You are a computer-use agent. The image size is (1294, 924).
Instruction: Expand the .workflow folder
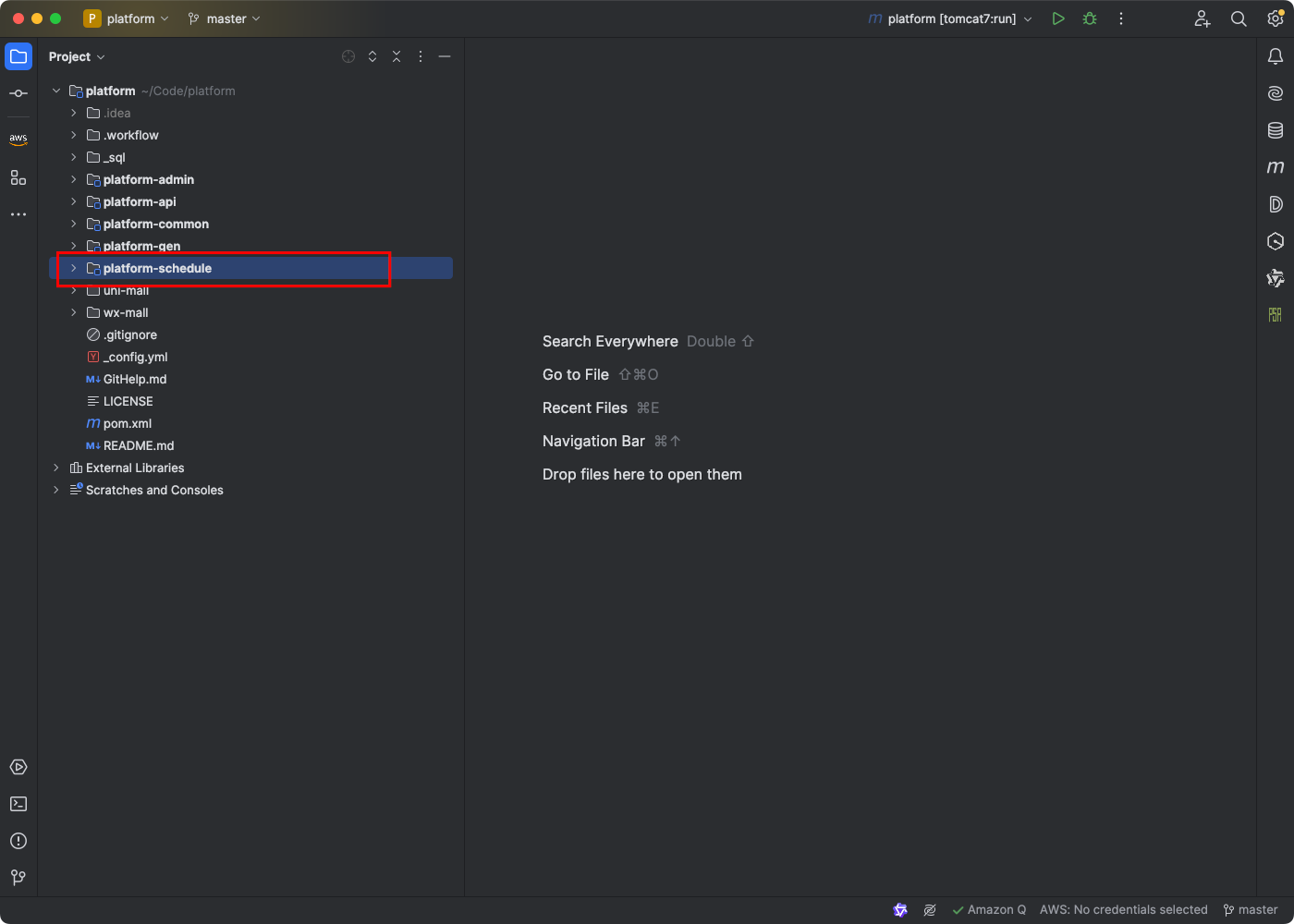pyautogui.click(x=74, y=135)
